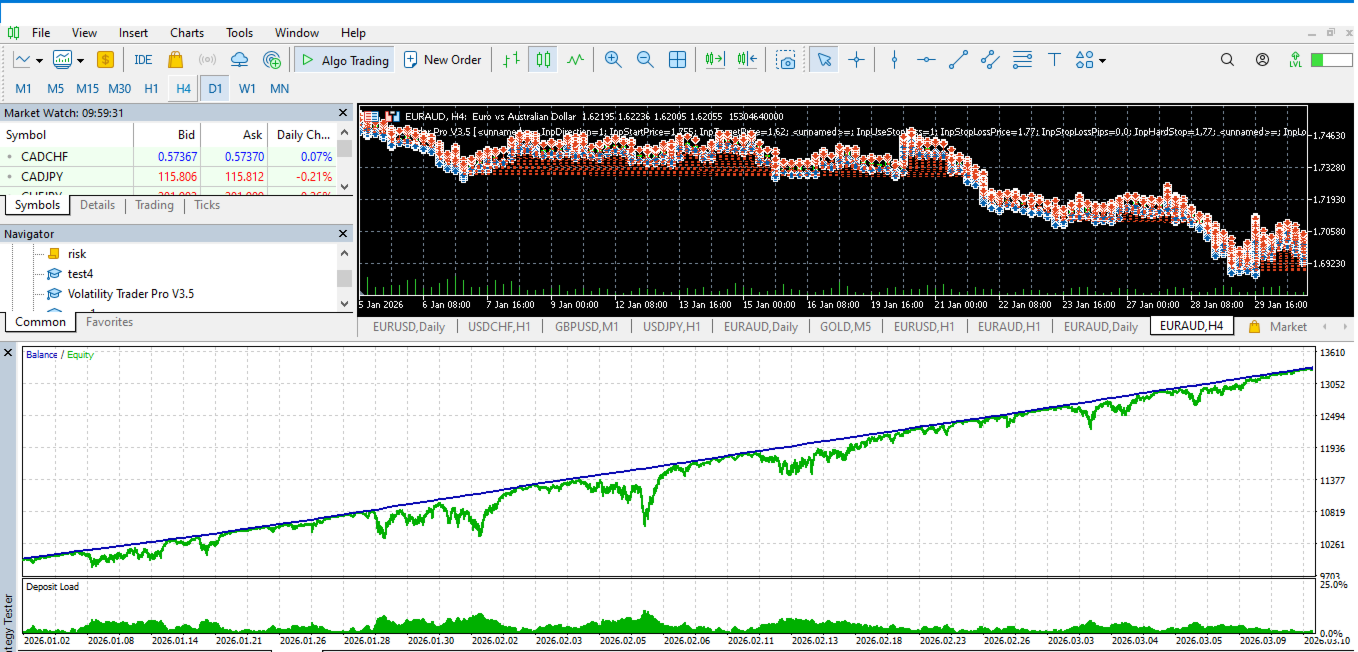Switch chart to bar chart mode
The width and height of the screenshot is (1358, 652).
pyautogui.click(x=511, y=60)
